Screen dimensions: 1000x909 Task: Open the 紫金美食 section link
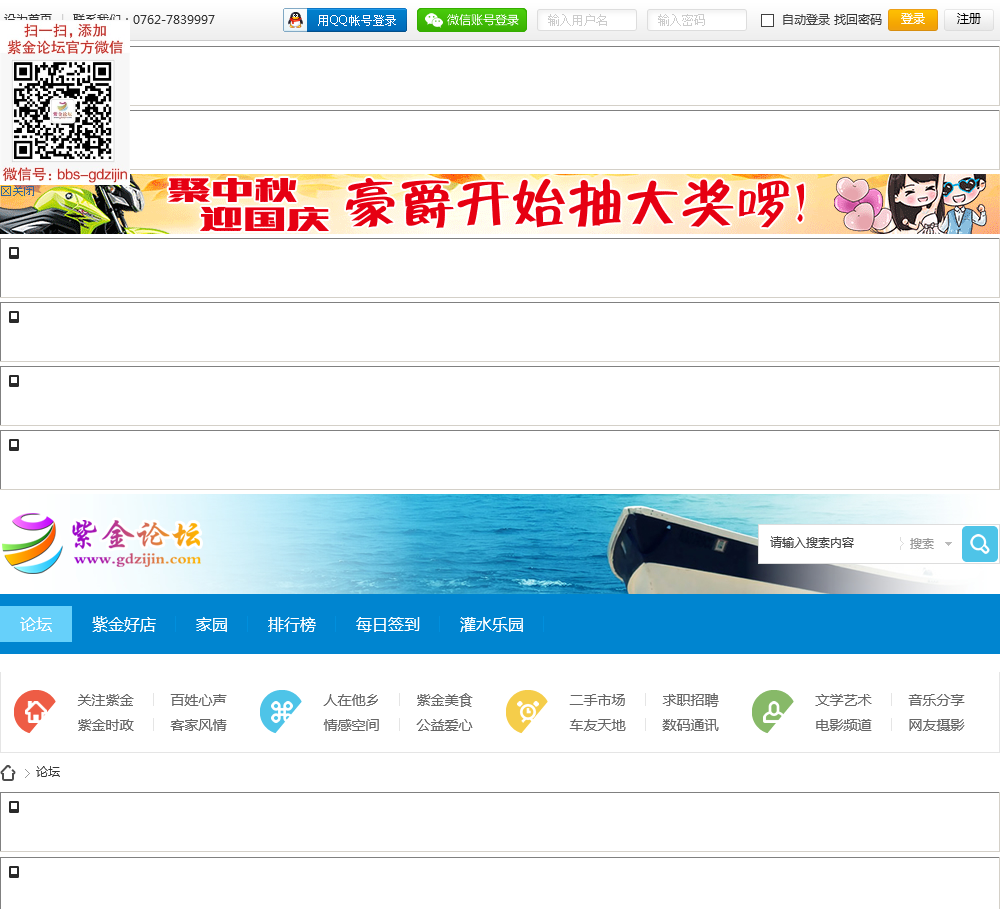pos(445,700)
